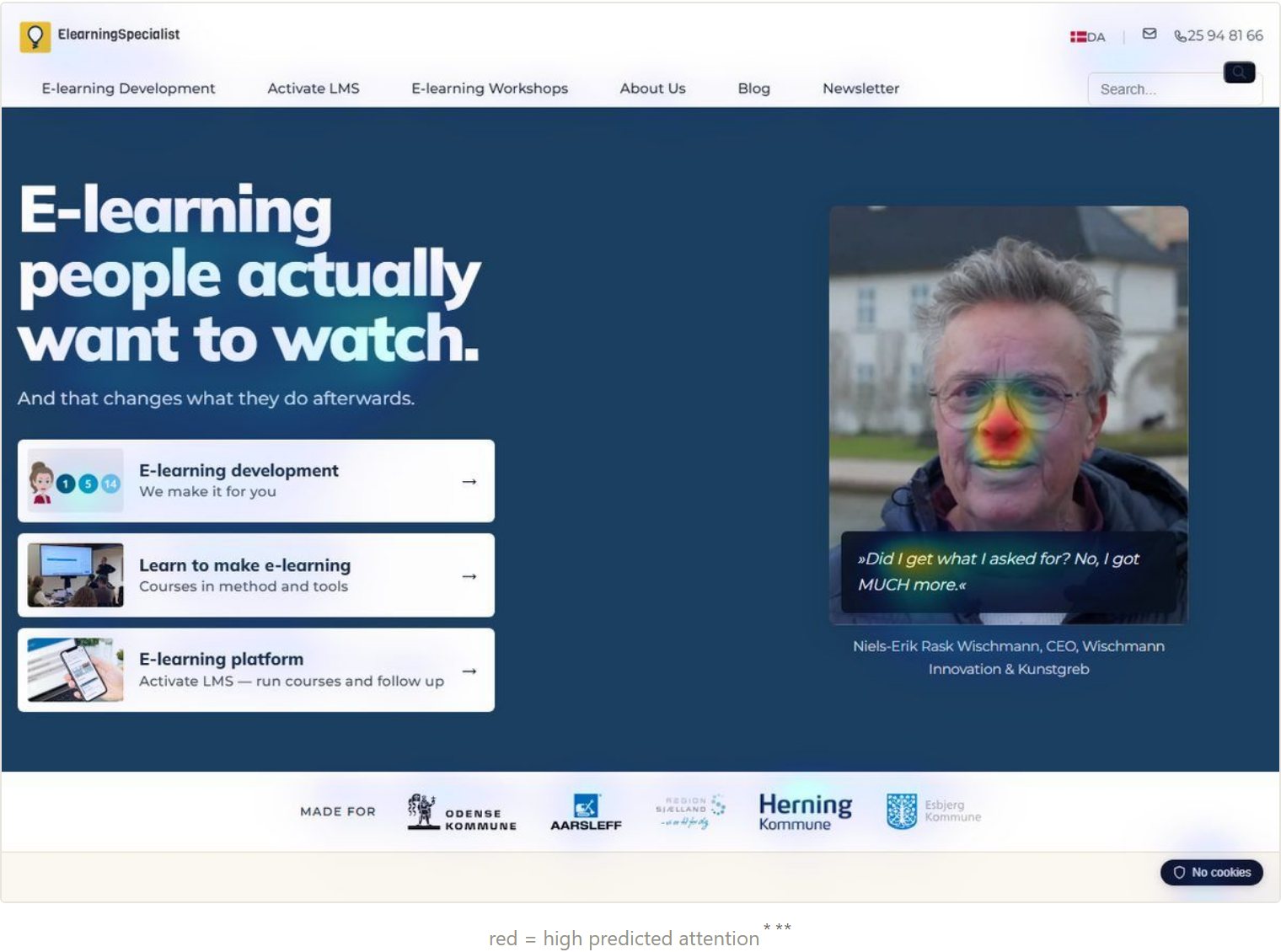
Task: Click the search magnifier button
Action: click(x=1239, y=72)
